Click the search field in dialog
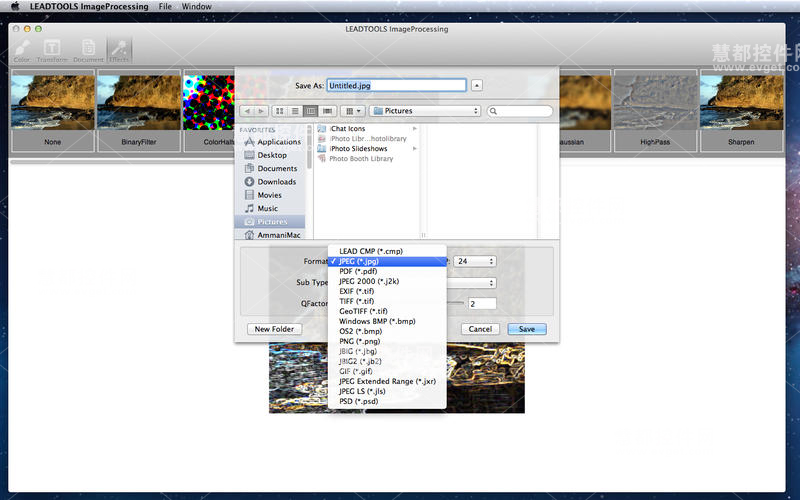The image size is (800, 500). coord(520,111)
